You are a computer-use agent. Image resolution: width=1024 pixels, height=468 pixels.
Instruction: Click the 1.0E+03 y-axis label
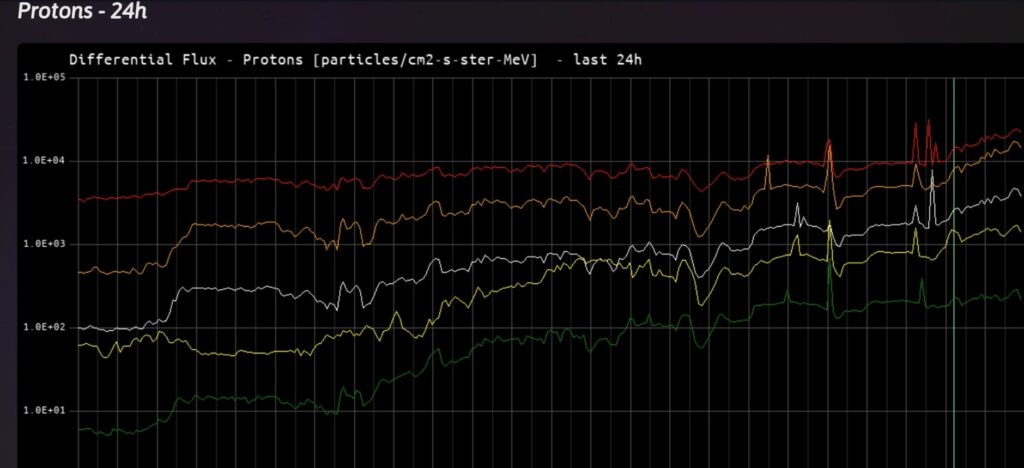click(45, 244)
